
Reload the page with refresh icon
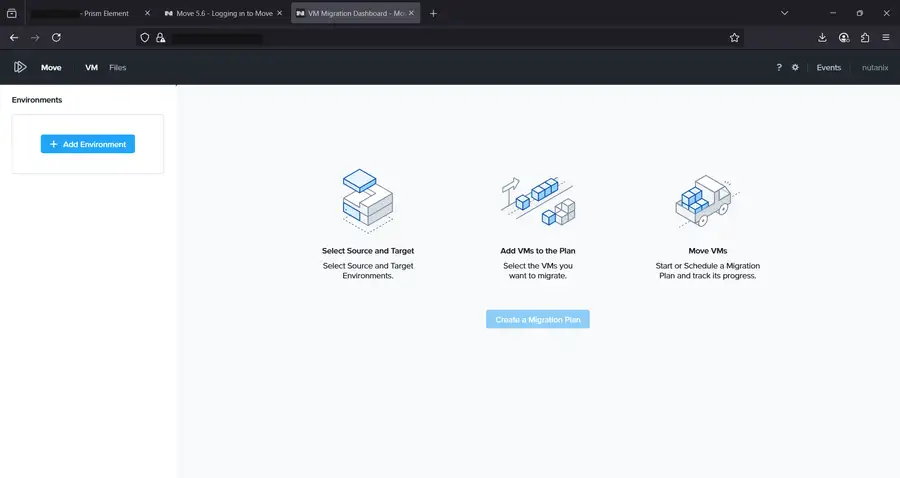tap(56, 37)
